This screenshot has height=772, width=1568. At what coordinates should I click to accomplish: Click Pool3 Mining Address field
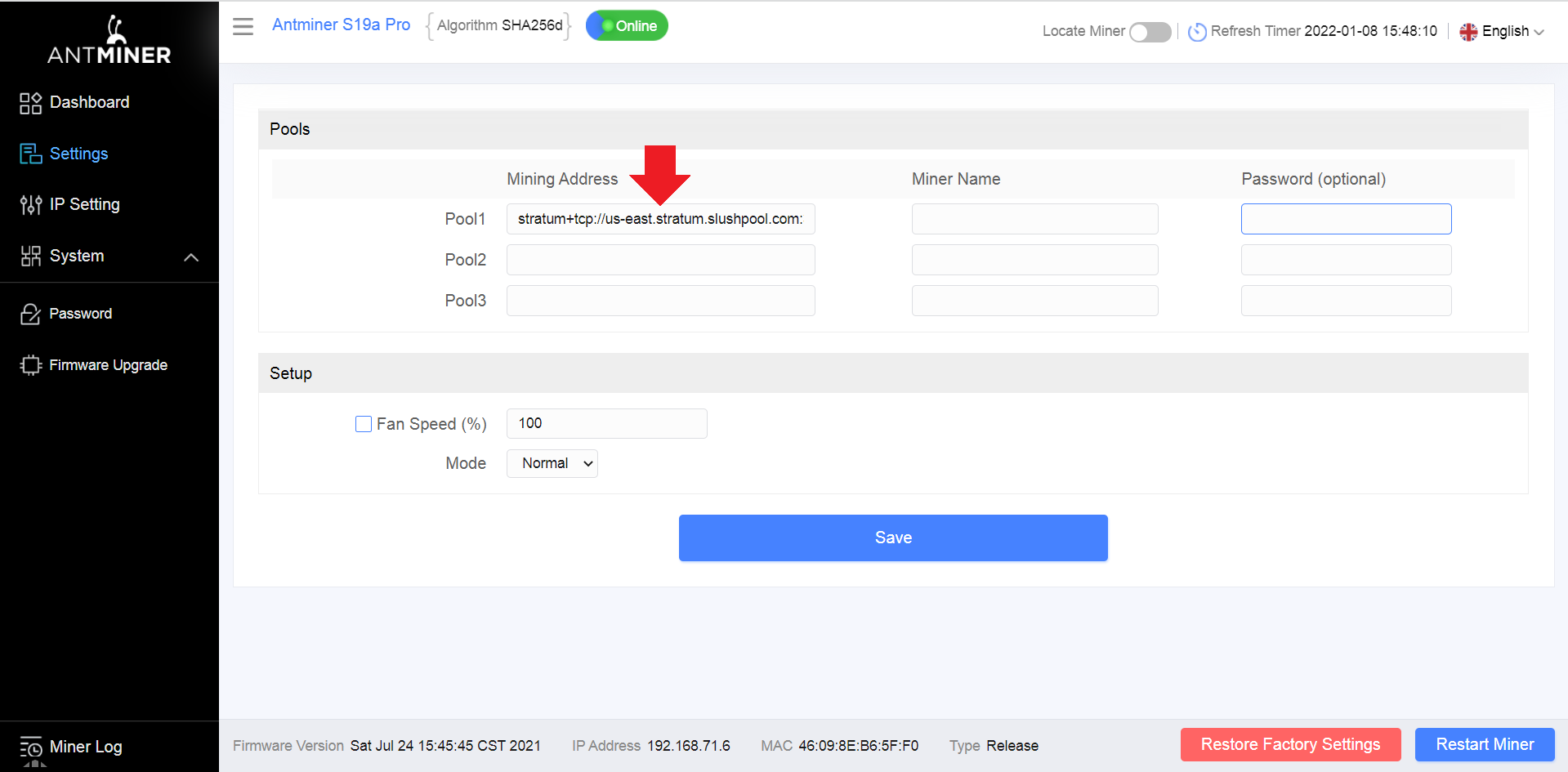click(x=661, y=301)
